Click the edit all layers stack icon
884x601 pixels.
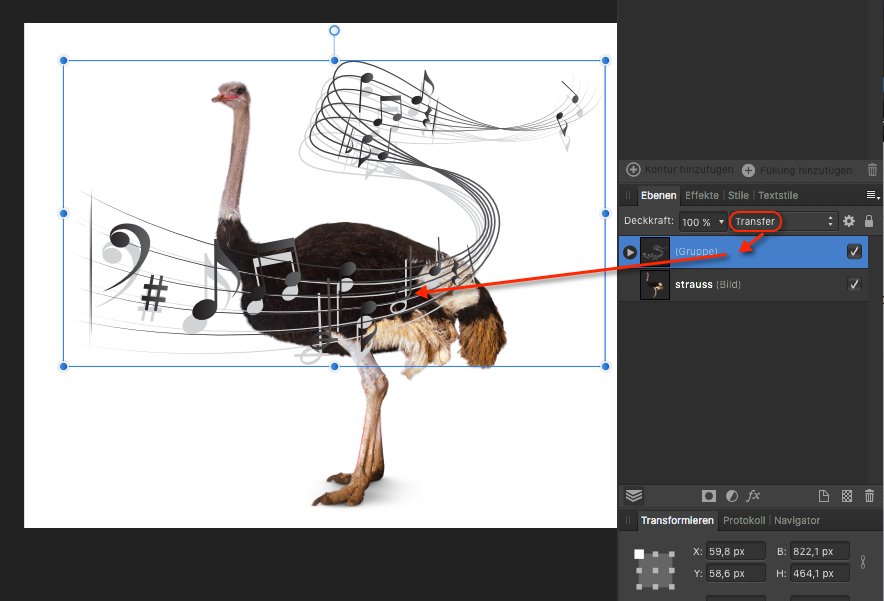click(633, 496)
